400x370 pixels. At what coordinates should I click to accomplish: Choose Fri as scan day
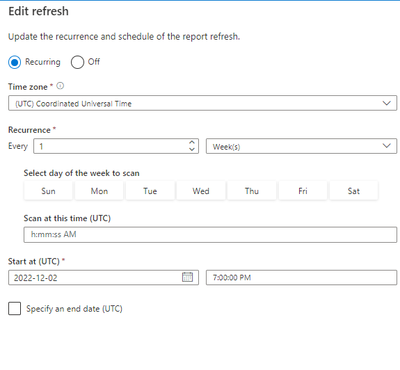303,191
